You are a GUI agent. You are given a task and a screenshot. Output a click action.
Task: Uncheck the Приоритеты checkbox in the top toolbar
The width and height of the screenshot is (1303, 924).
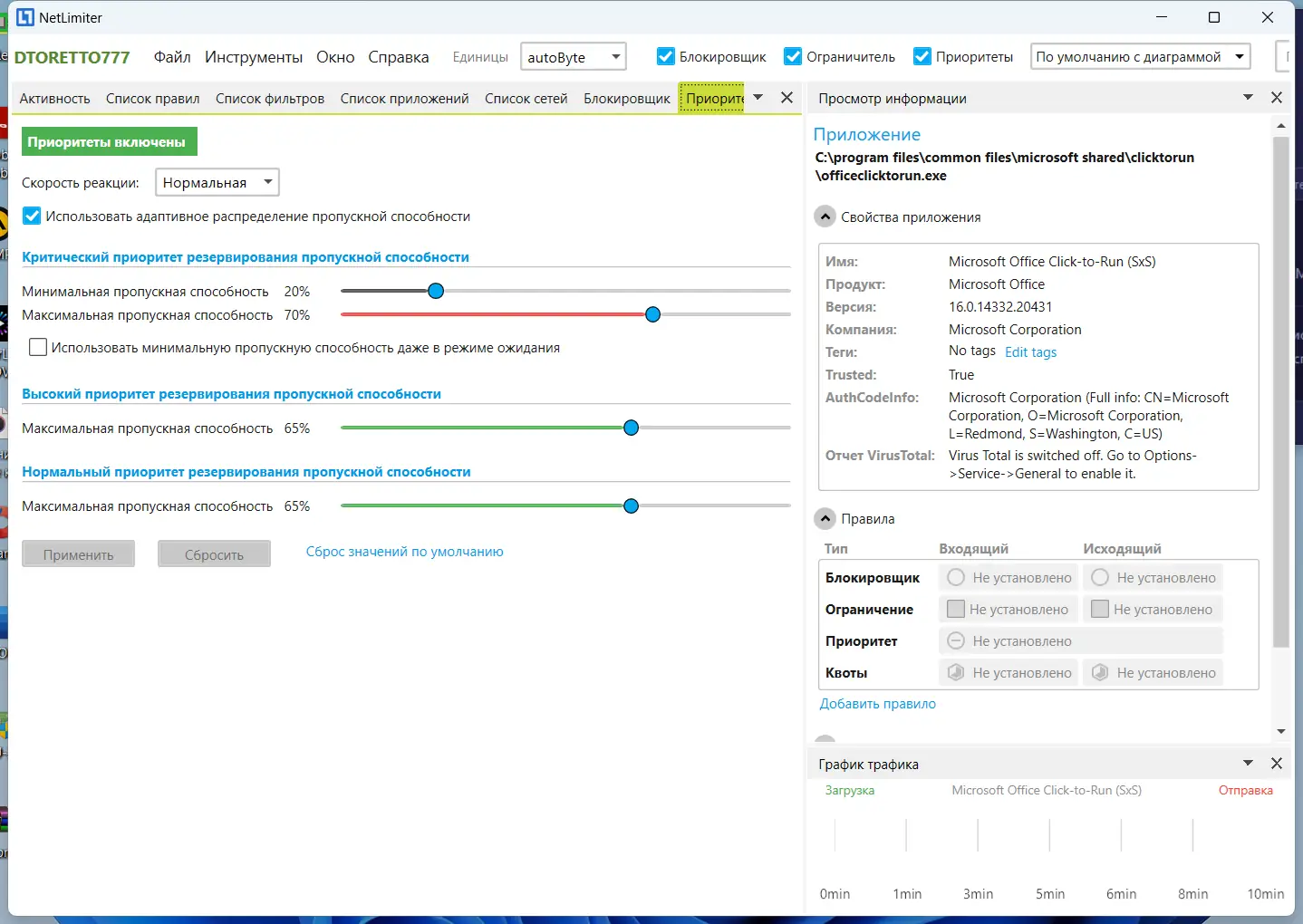pyautogui.click(x=922, y=57)
